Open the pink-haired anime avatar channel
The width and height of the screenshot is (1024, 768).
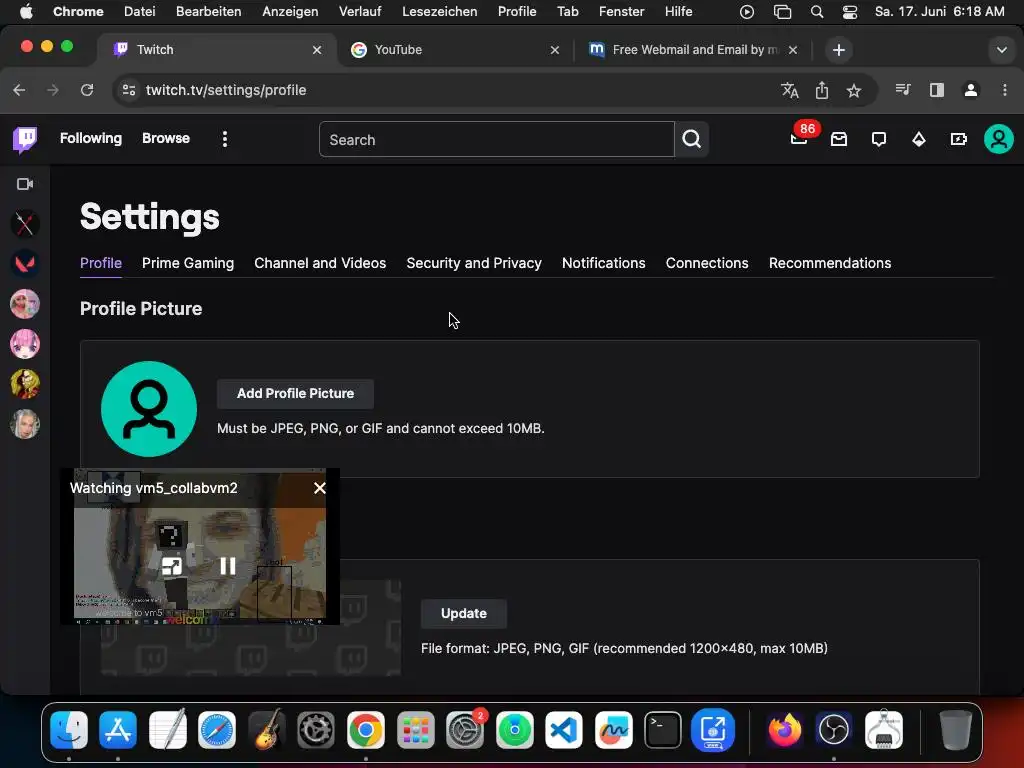coord(25,344)
